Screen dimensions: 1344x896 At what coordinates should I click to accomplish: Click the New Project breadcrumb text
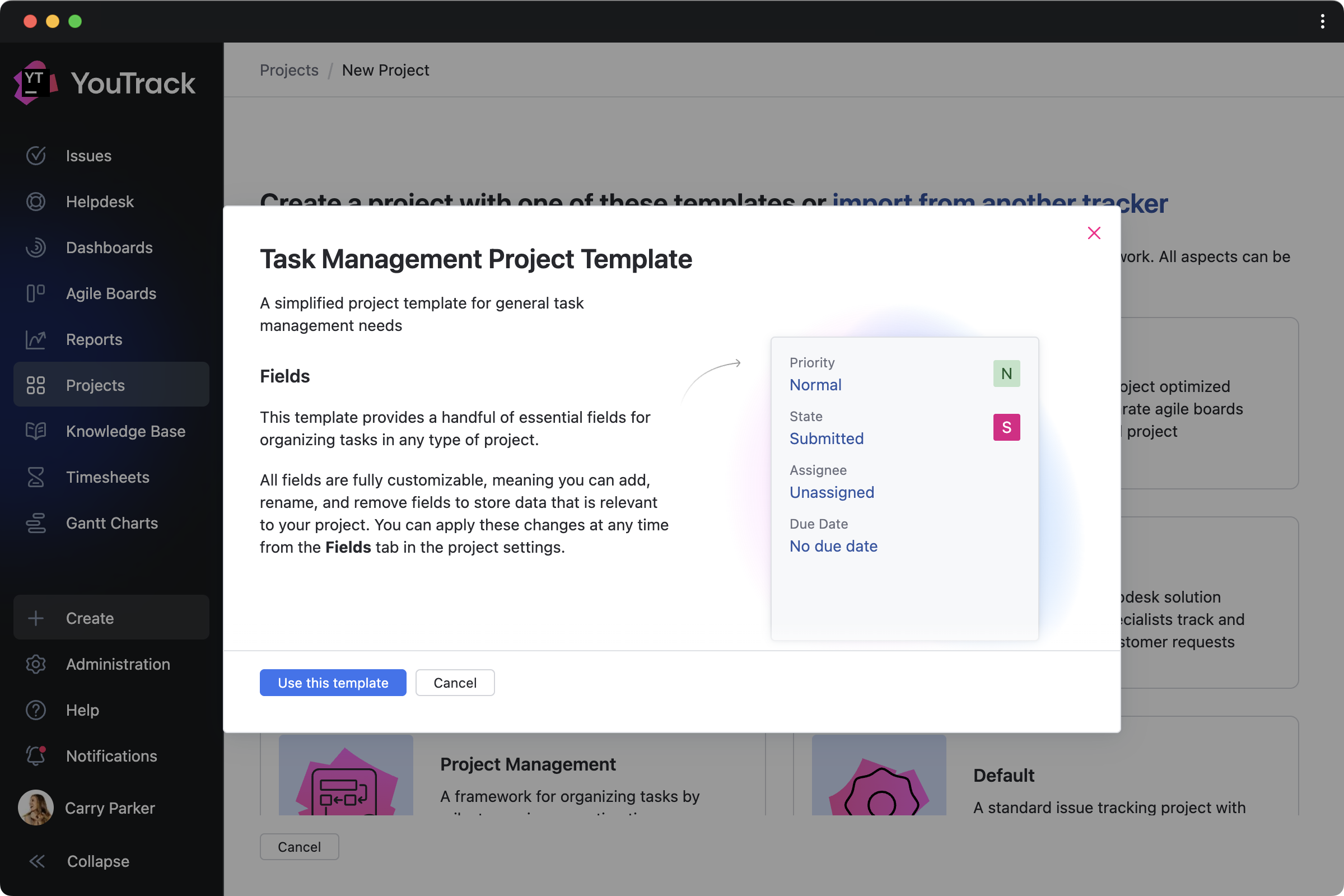pyautogui.click(x=385, y=71)
